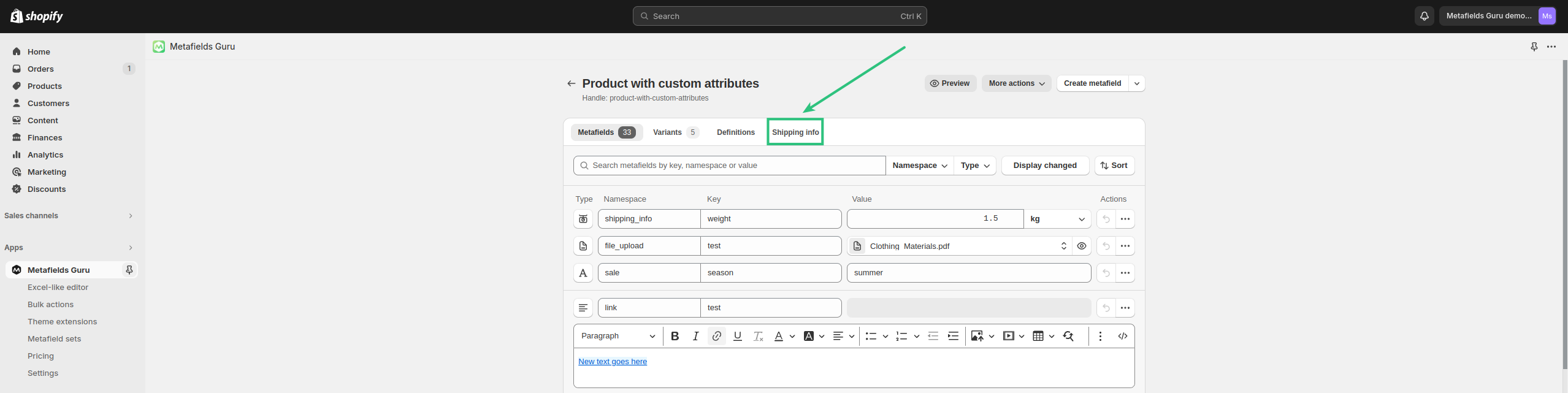Click the numbered list icon

click(x=901, y=336)
